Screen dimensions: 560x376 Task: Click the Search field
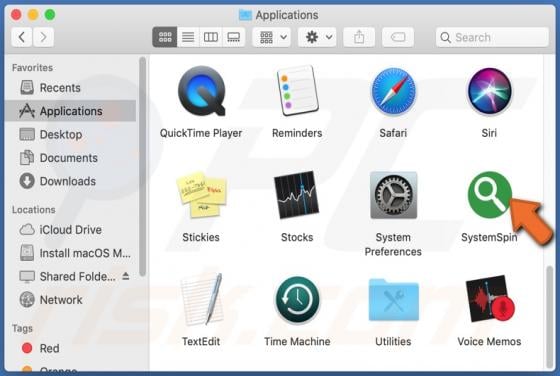pyautogui.click(x=492, y=37)
